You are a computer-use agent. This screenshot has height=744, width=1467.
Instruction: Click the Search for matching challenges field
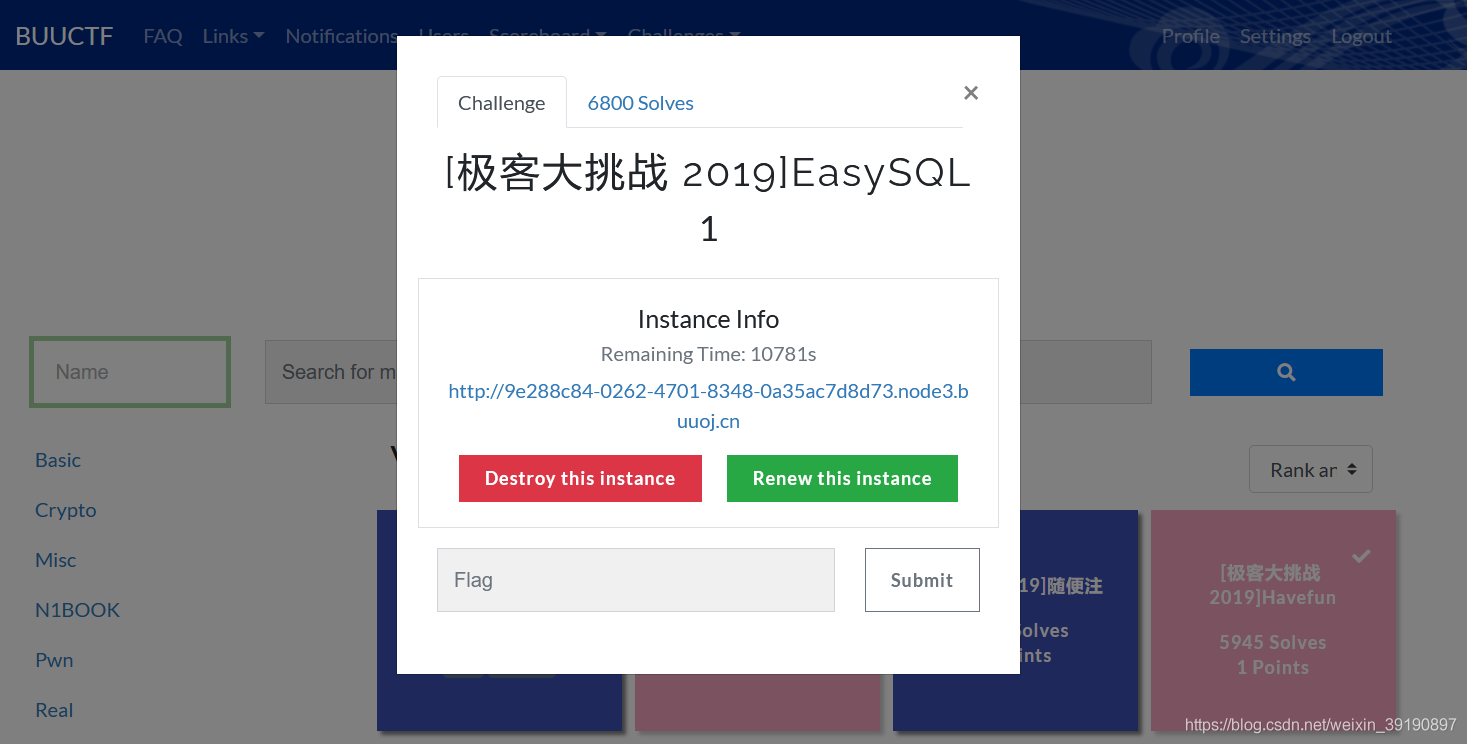click(x=708, y=372)
